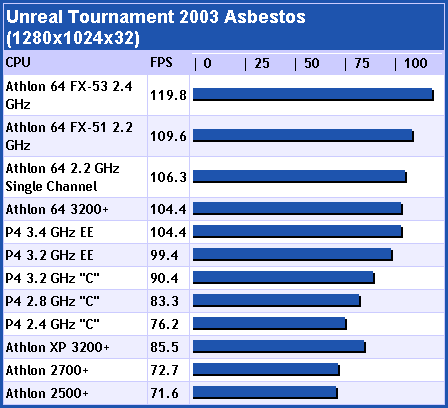448x408 pixels.
Task: Select the Athlon 64 FX-51 2.2 GHz row label
Action: click(69, 136)
